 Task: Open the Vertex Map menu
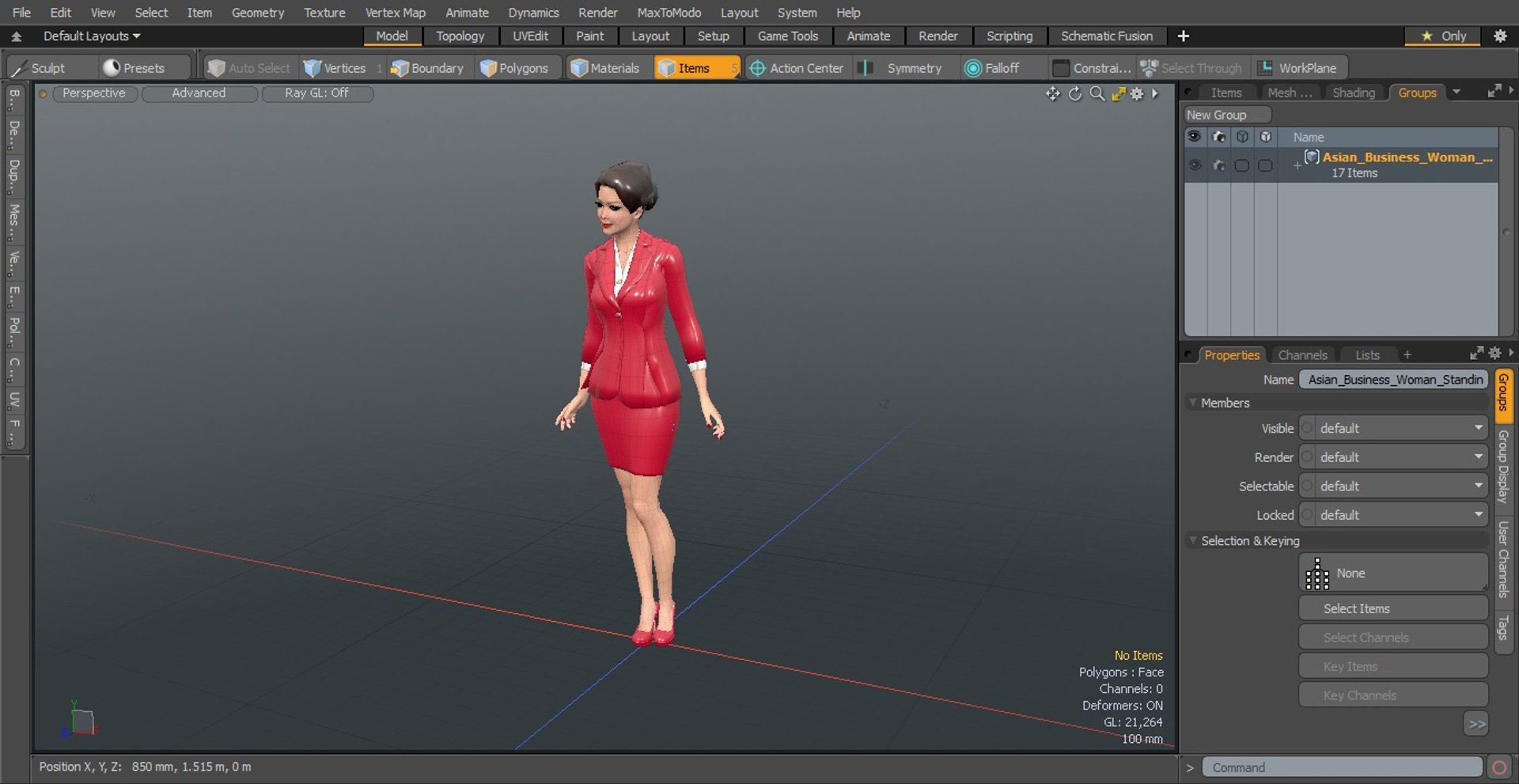tap(395, 13)
